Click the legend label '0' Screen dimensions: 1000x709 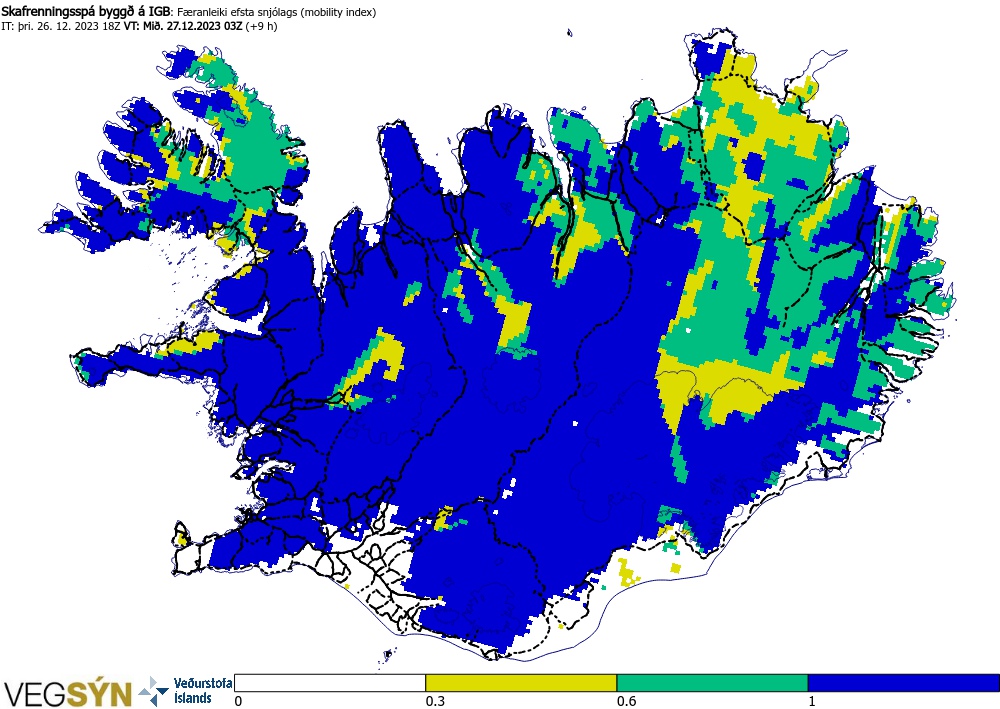pos(239,701)
